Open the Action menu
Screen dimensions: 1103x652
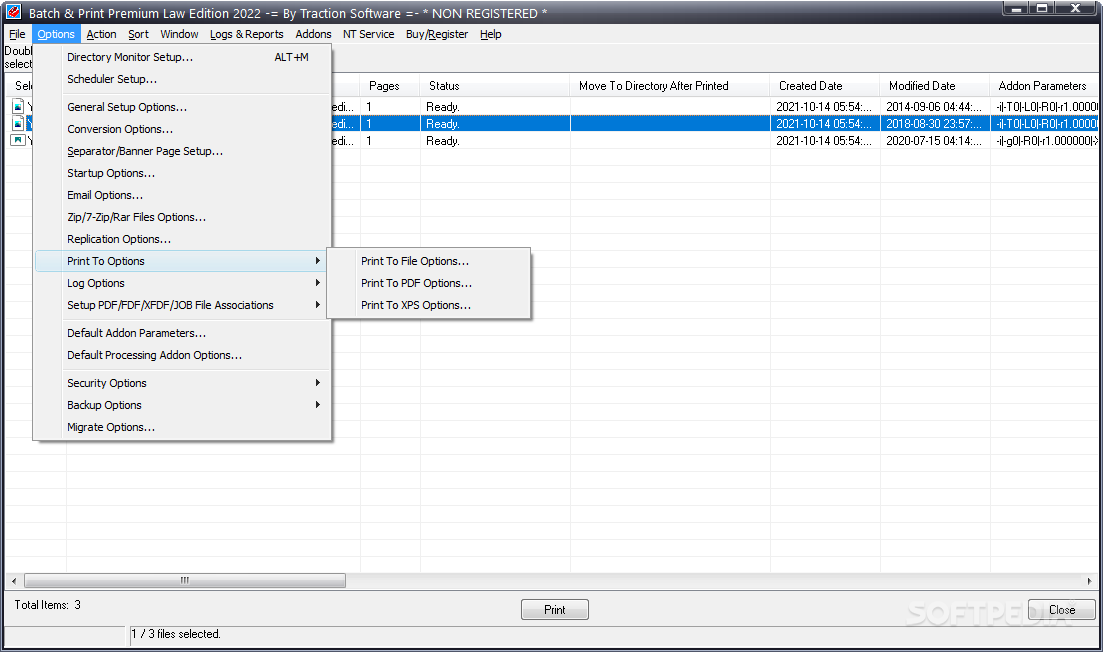[101, 34]
